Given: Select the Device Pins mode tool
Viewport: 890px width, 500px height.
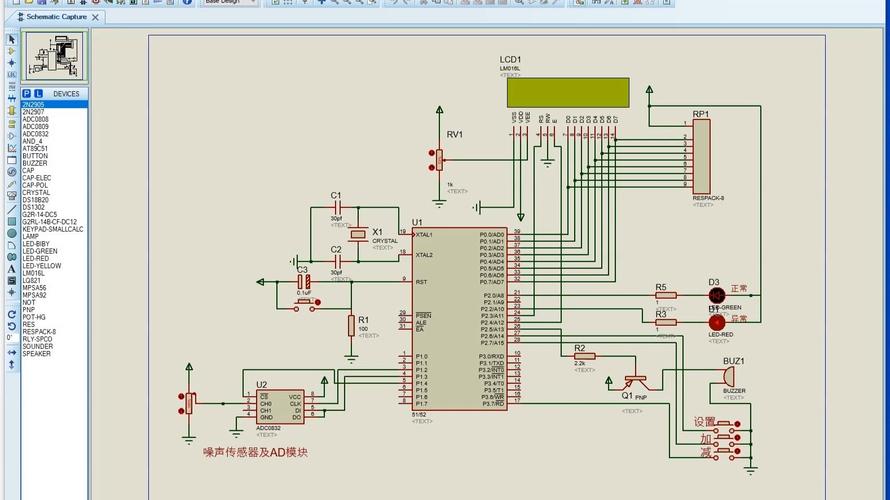Looking at the screenshot, I should 11,136.
